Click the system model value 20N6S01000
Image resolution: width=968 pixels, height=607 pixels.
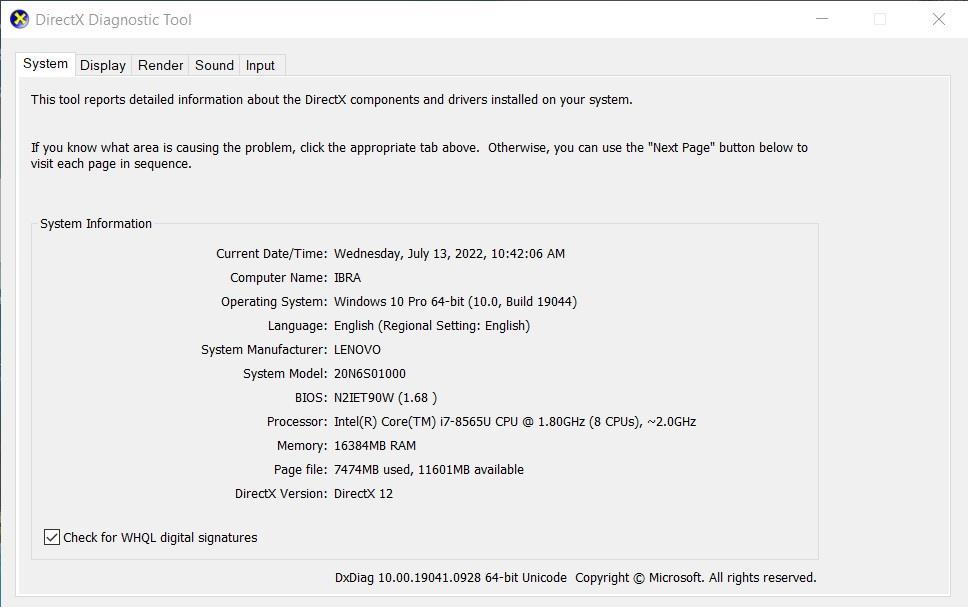[370, 374]
